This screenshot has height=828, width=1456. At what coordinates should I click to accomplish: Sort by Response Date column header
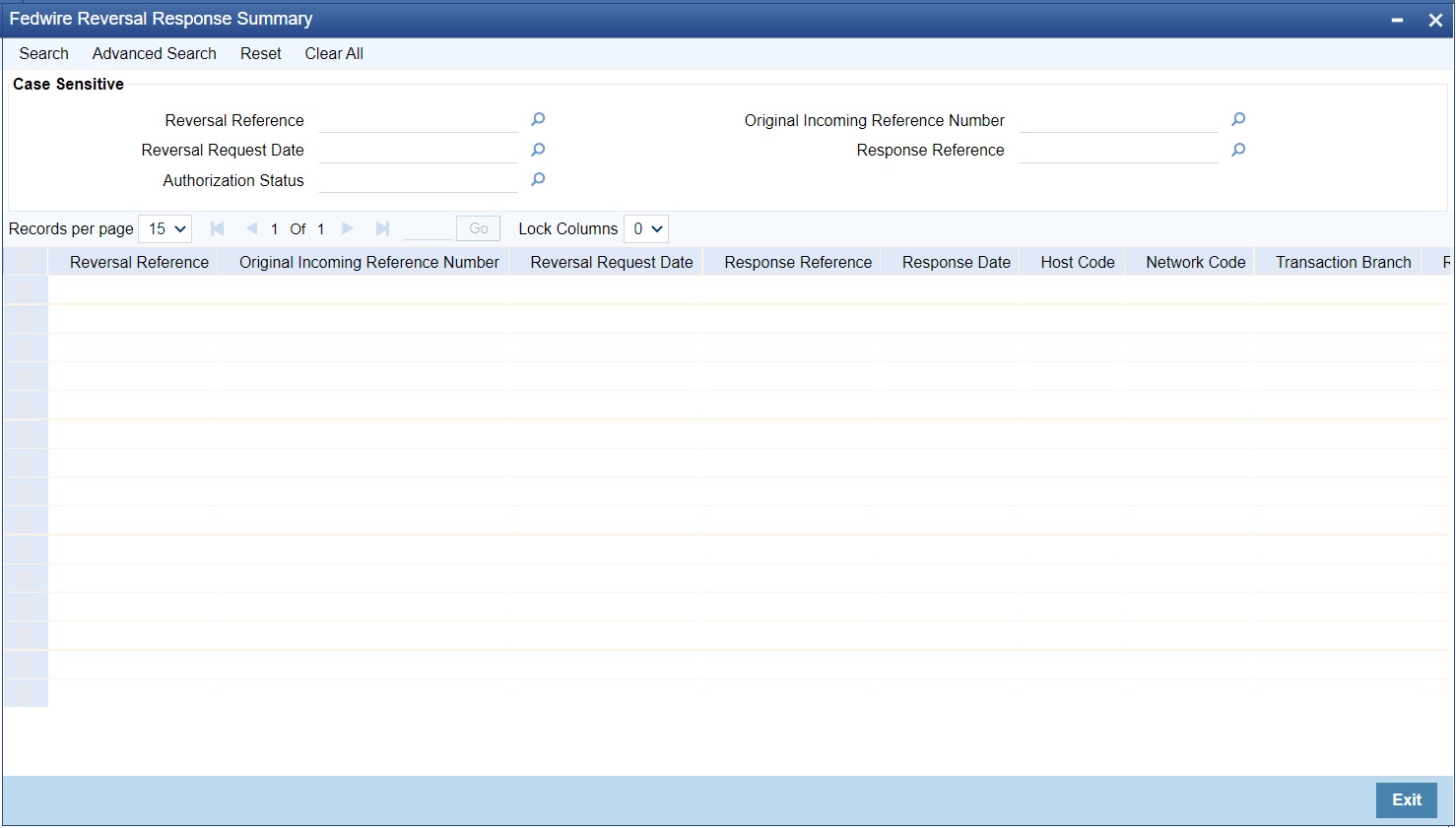pyautogui.click(x=957, y=262)
